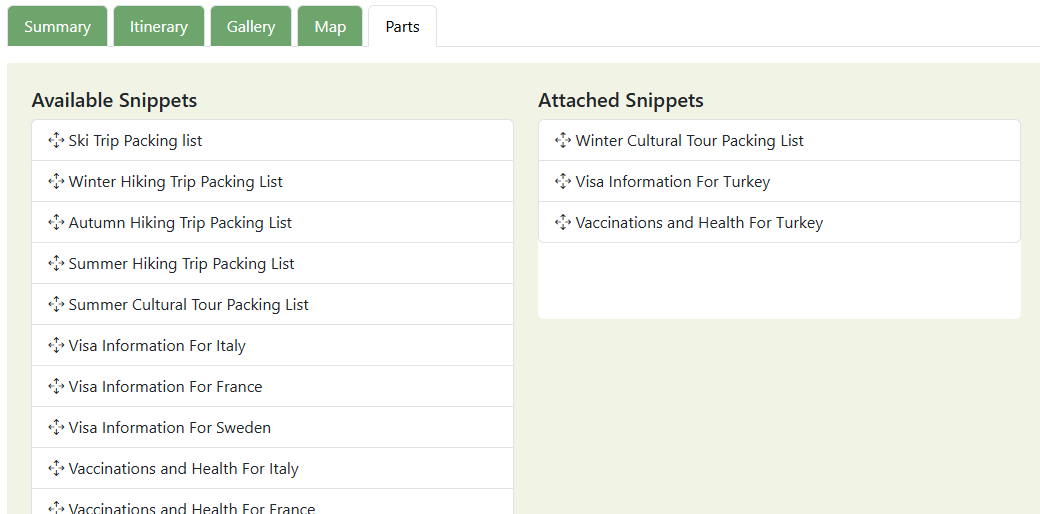Open the Summary tab
This screenshot has height=514, width=1040.
tap(57, 27)
